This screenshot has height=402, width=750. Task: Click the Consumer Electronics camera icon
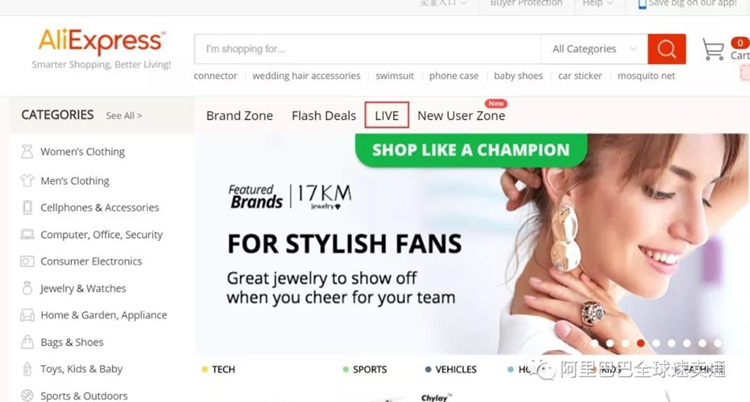(27, 261)
